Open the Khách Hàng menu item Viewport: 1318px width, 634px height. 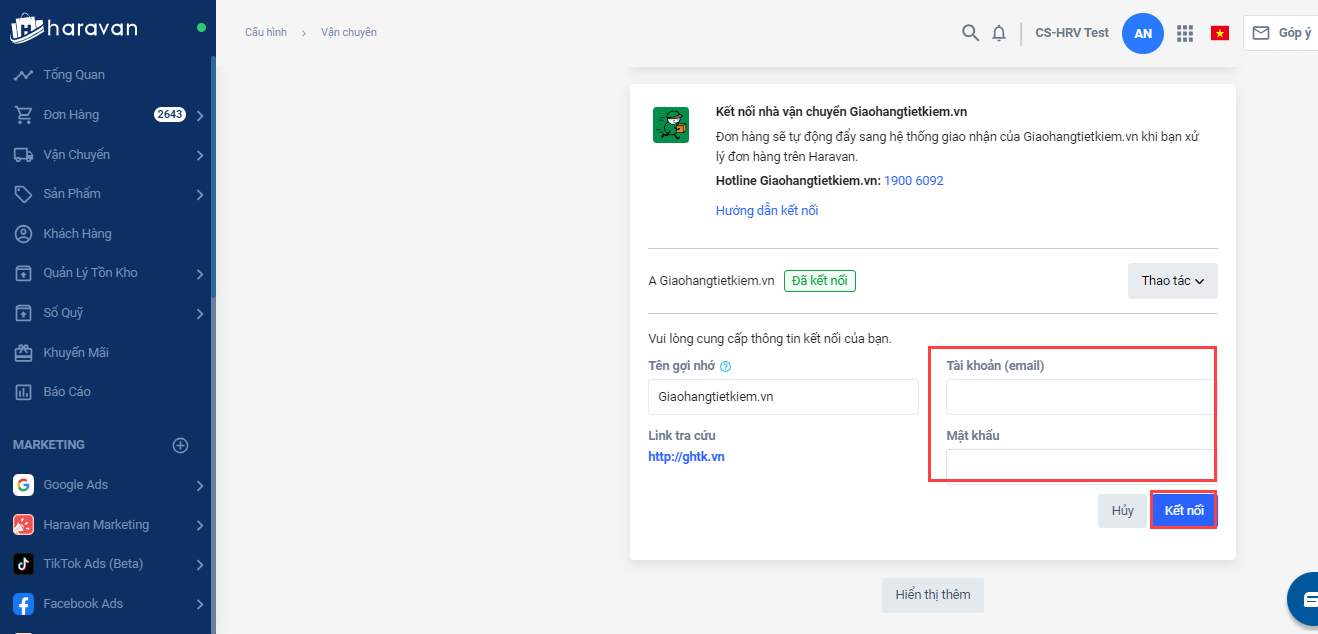click(x=77, y=234)
